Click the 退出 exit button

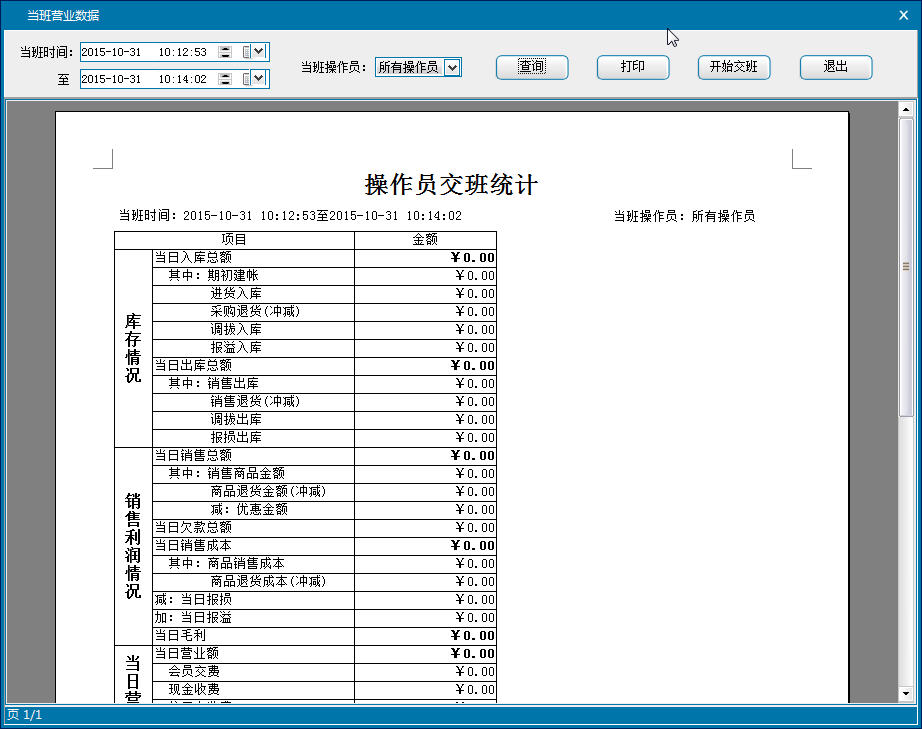(x=836, y=67)
